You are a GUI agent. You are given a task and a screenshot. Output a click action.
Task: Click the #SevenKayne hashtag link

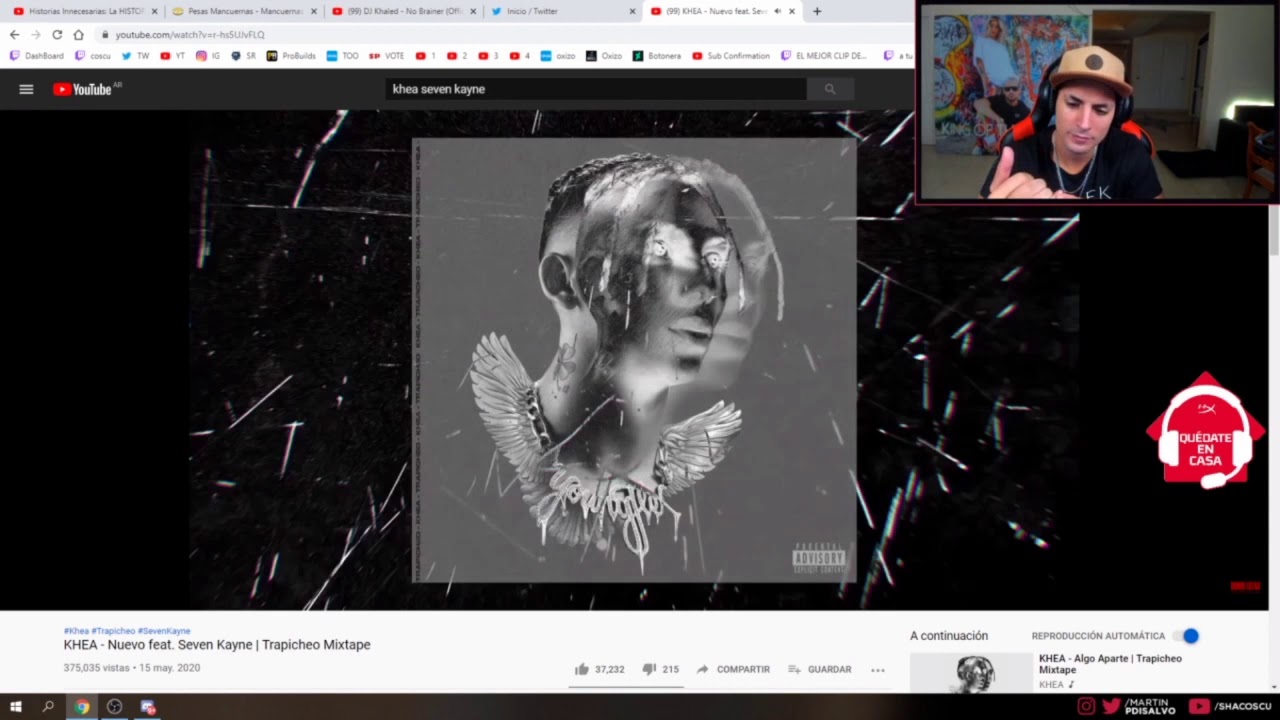coord(164,631)
